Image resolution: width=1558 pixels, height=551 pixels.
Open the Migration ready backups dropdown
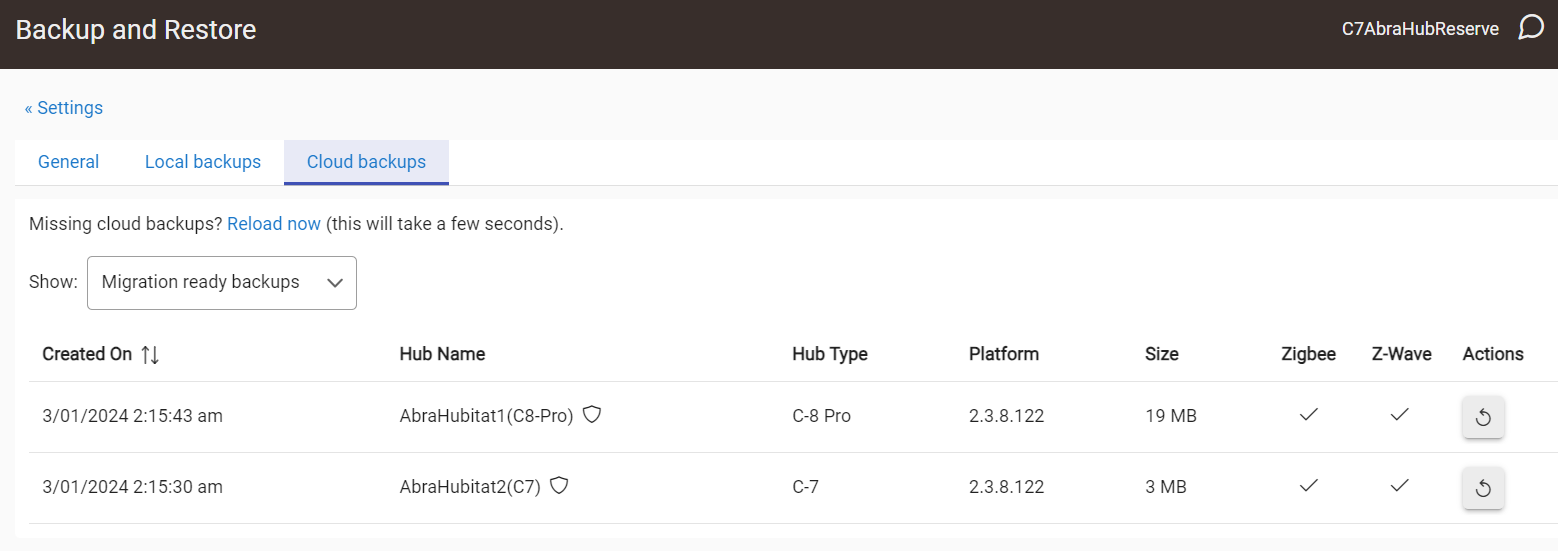[222, 283]
